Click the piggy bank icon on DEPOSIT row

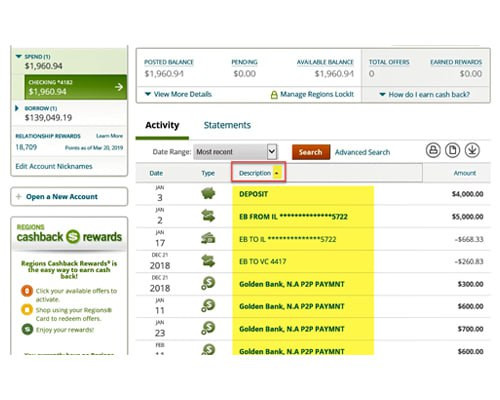[208, 193]
